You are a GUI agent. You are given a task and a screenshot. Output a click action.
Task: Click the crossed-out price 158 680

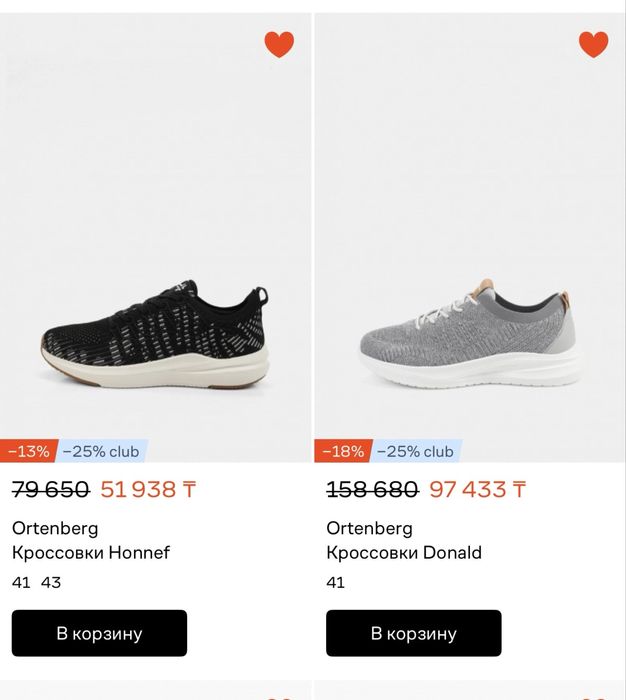click(x=371, y=489)
